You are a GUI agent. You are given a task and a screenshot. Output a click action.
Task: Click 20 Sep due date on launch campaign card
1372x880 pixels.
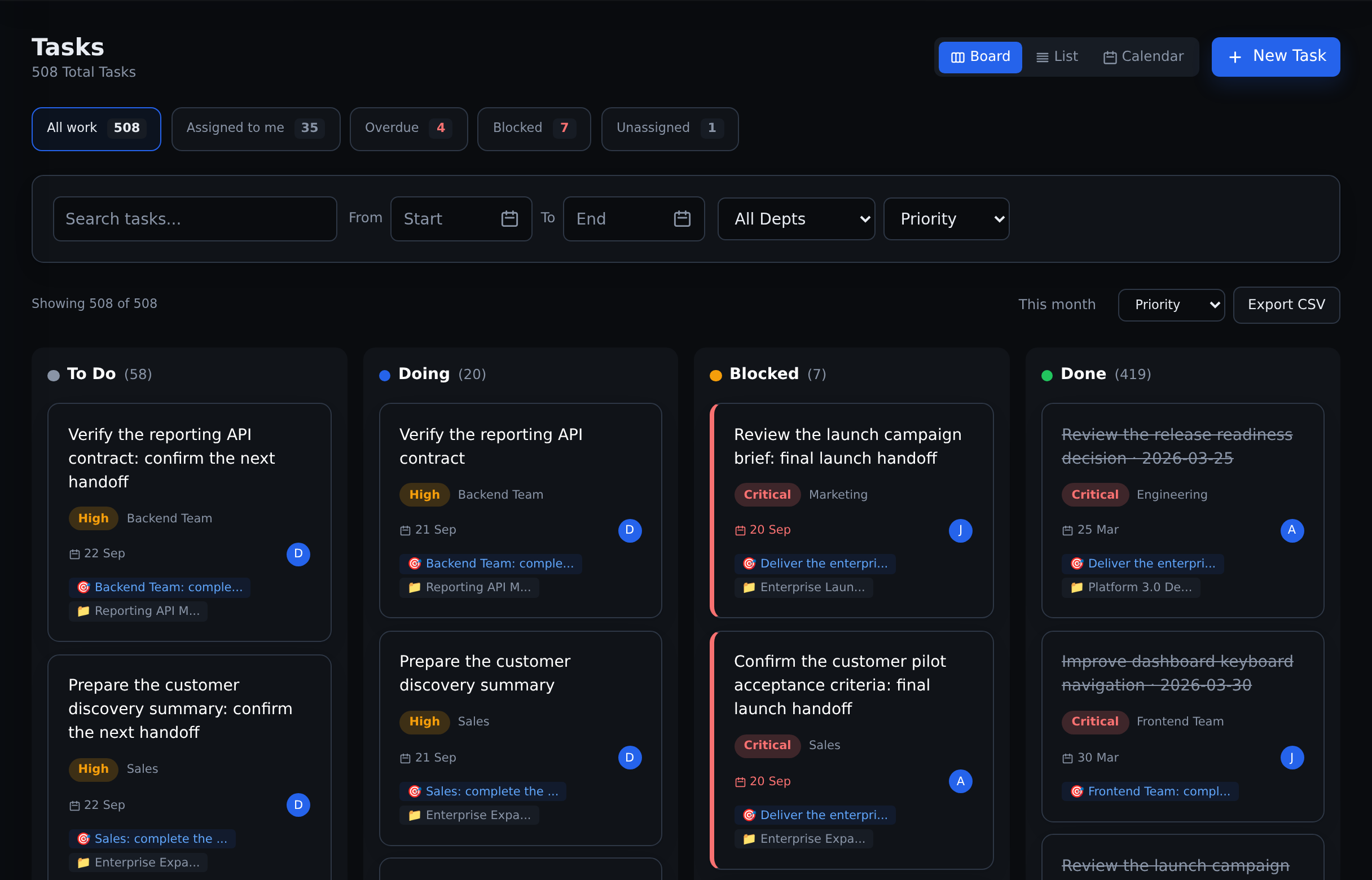tap(762, 530)
